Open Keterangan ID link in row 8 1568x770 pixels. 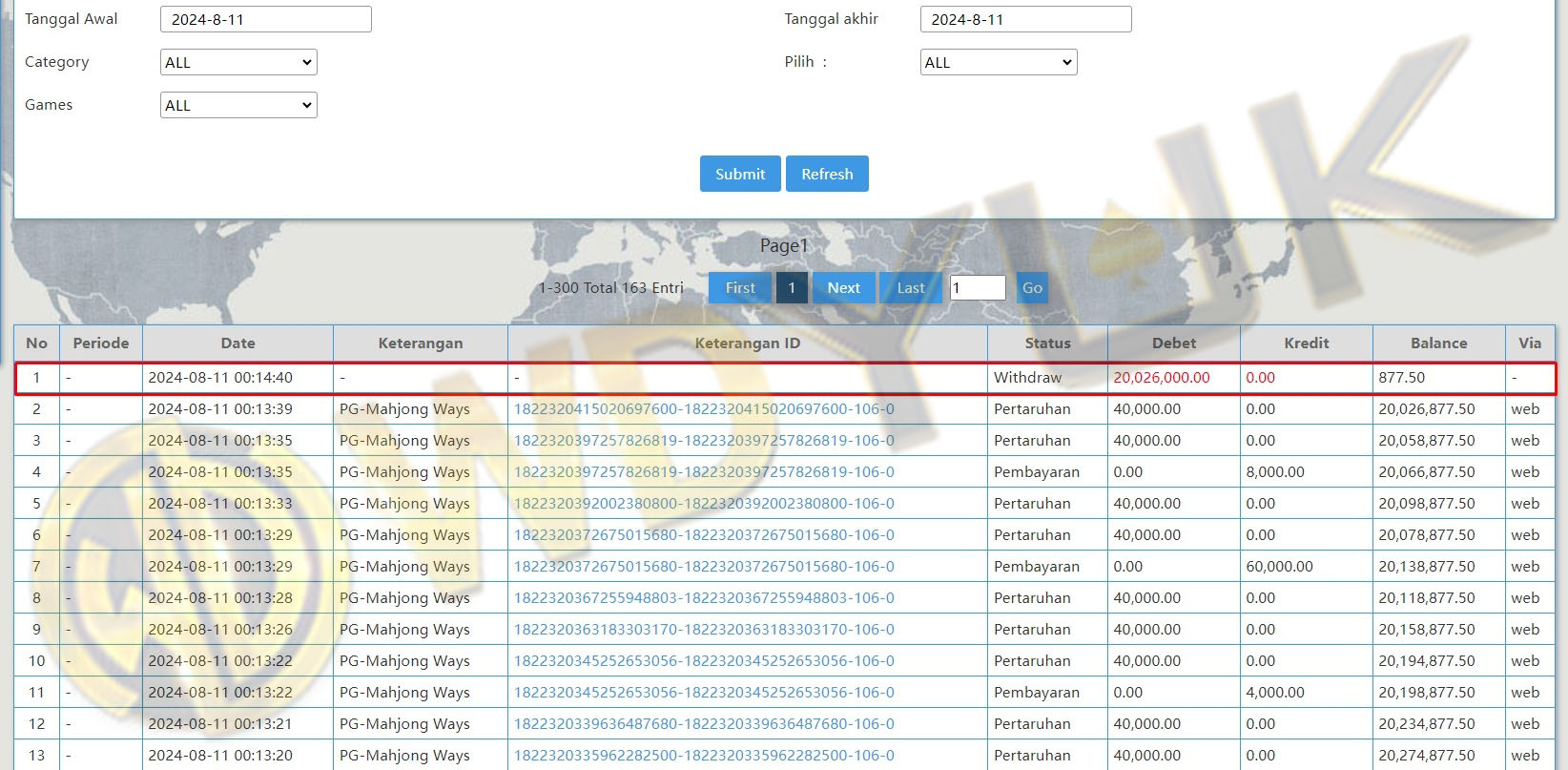[x=704, y=597]
